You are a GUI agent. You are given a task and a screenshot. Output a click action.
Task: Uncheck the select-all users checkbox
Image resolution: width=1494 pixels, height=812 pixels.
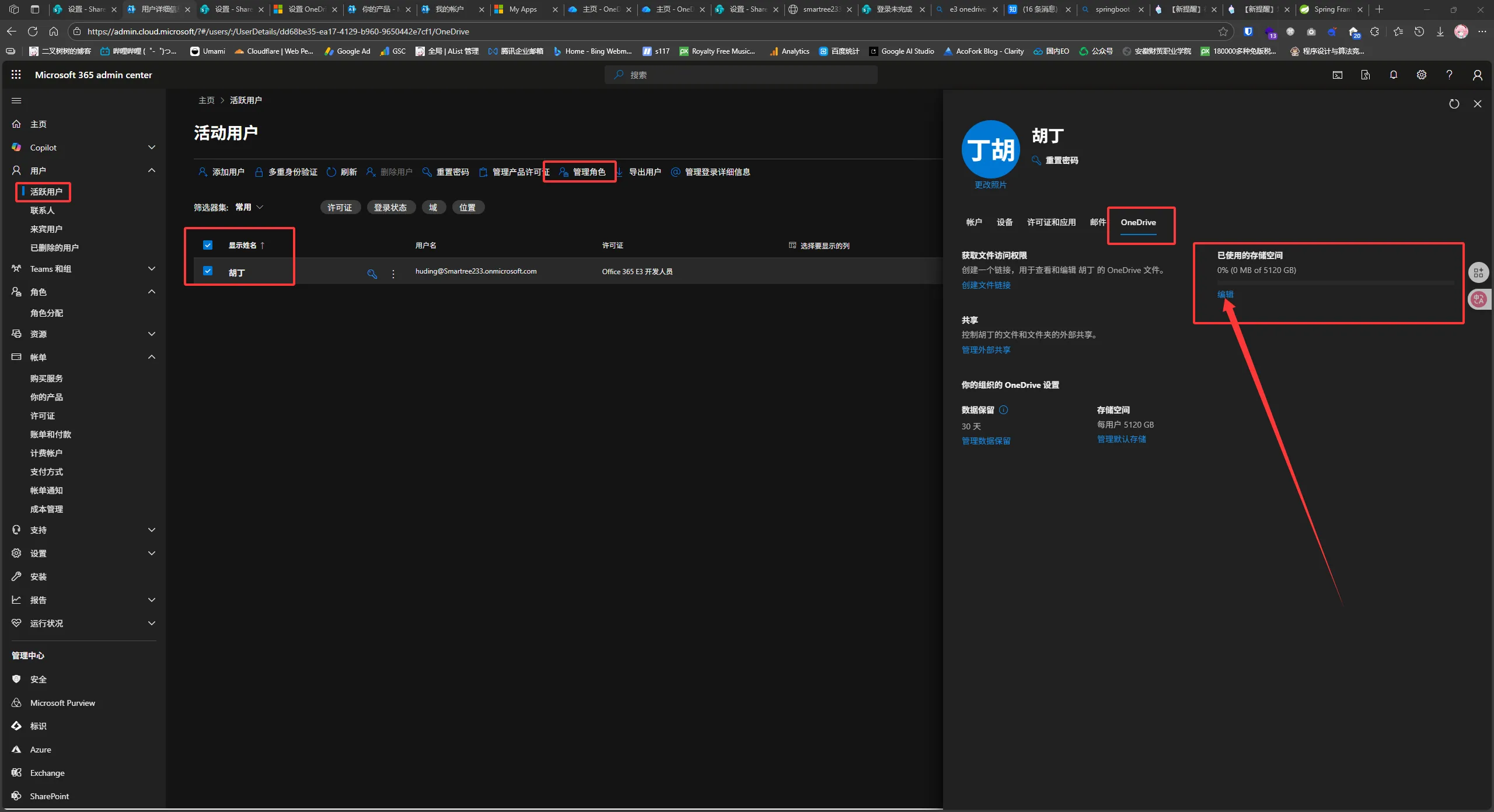tap(208, 245)
